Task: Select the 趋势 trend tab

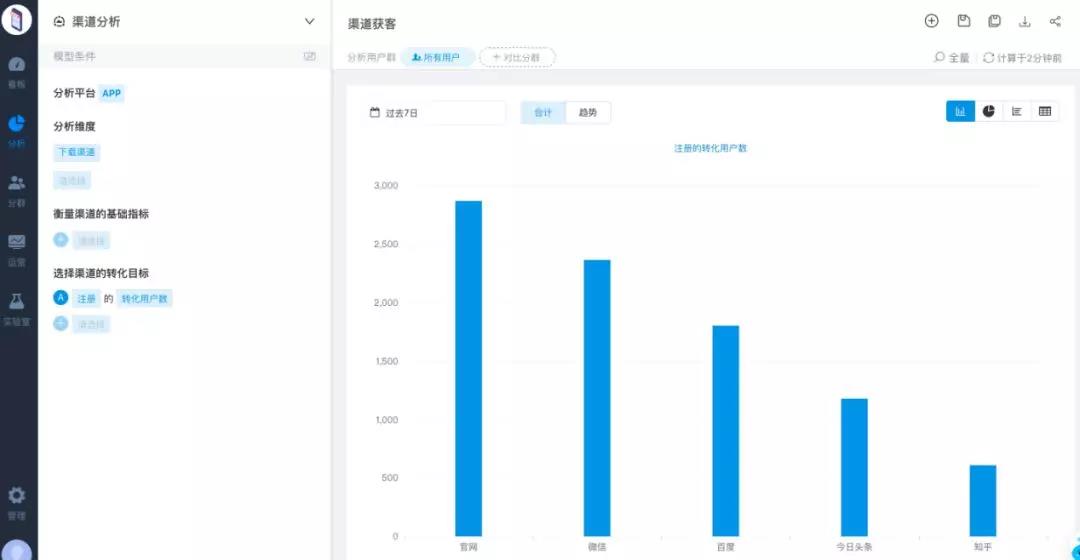Action: click(588, 112)
